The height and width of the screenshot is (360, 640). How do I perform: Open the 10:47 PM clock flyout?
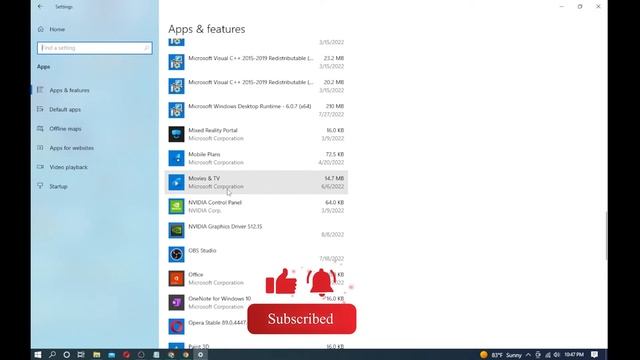click(x=574, y=355)
